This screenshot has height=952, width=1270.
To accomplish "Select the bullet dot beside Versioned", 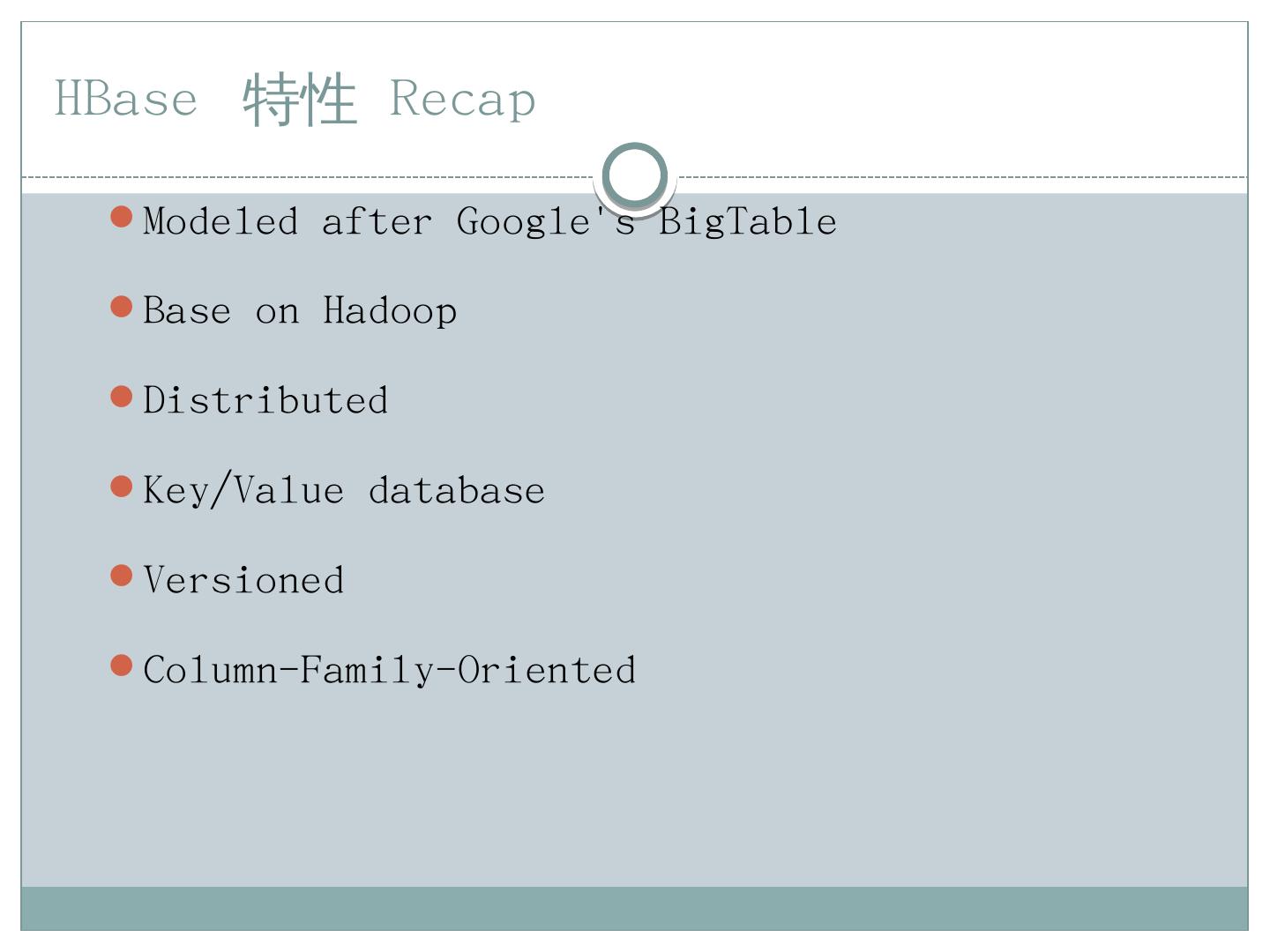I will (x=122, y=576).
